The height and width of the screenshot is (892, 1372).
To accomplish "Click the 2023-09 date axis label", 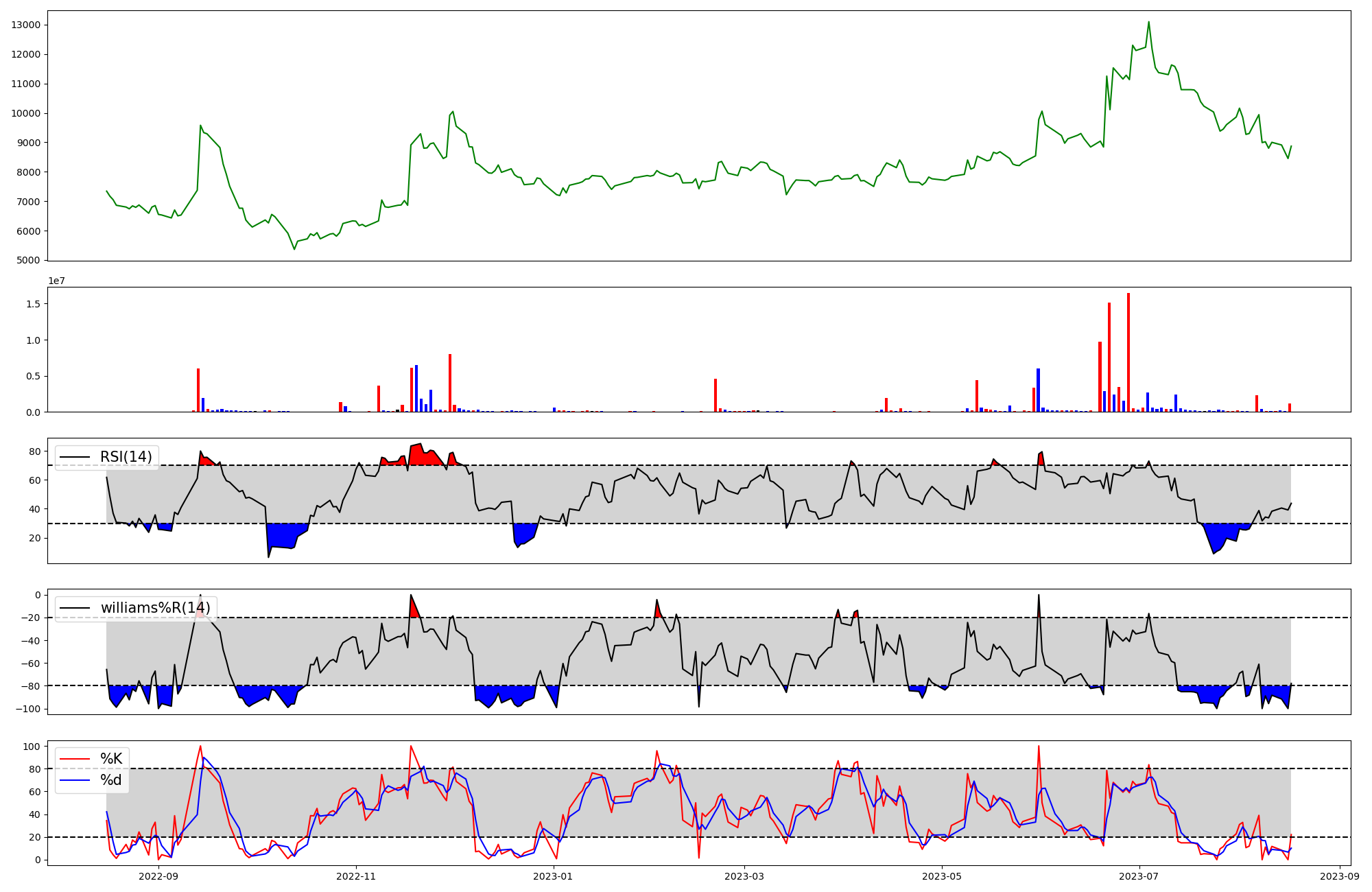I will [1340, 876].
